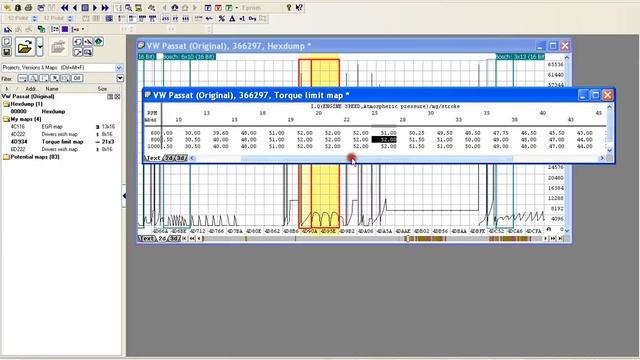This screenshot has height=360, width=640.
Task: Click the 39.60 cell in 600 row
Action: point(220,133)
